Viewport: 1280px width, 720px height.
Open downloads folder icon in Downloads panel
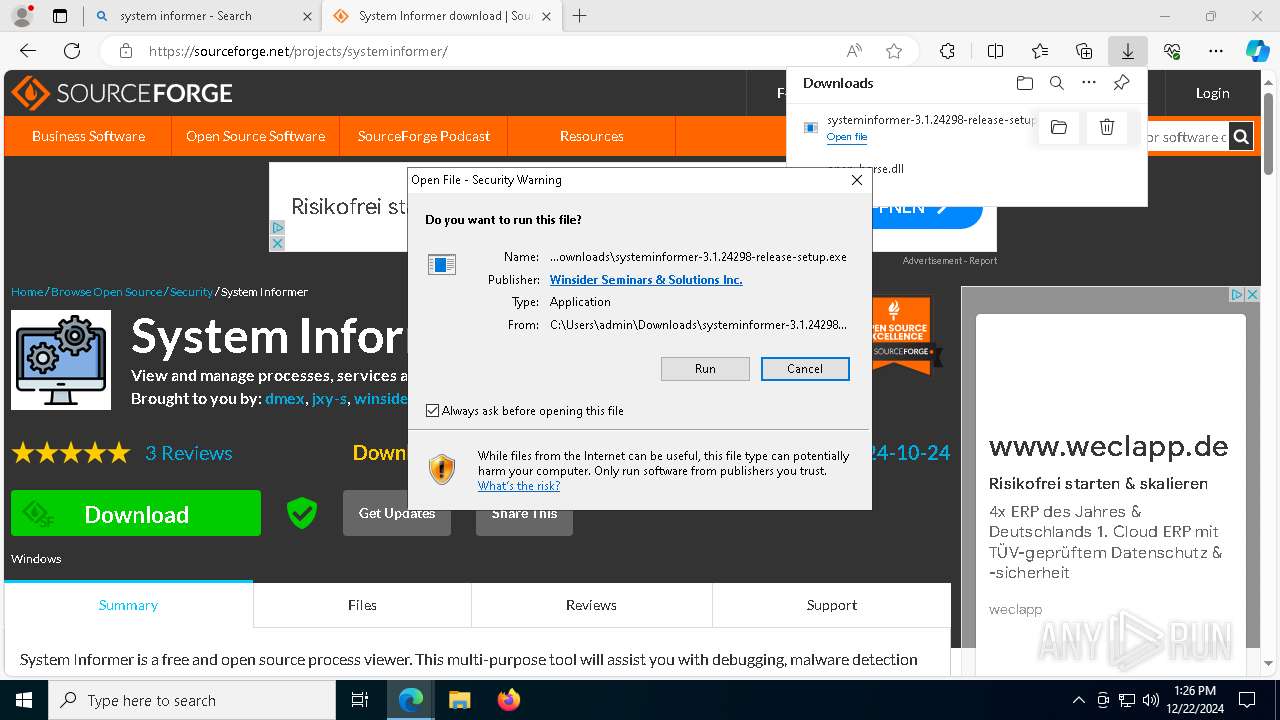(1024, 83)
